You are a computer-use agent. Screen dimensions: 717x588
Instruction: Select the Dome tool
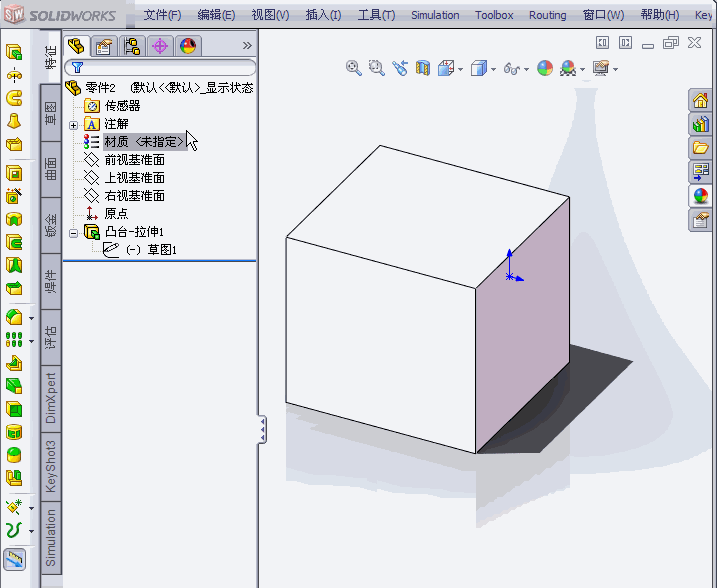[14, 454]
